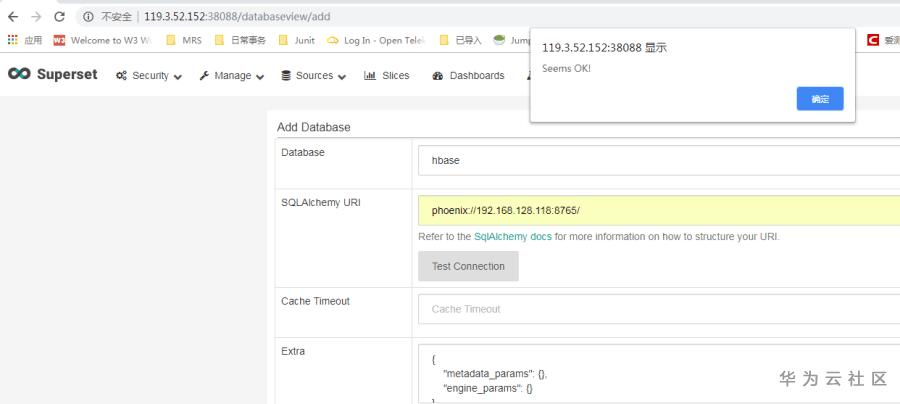This screenshot has width=900, height=404.
Task: Click the browser forward arrow
Action: pos(36,16)
